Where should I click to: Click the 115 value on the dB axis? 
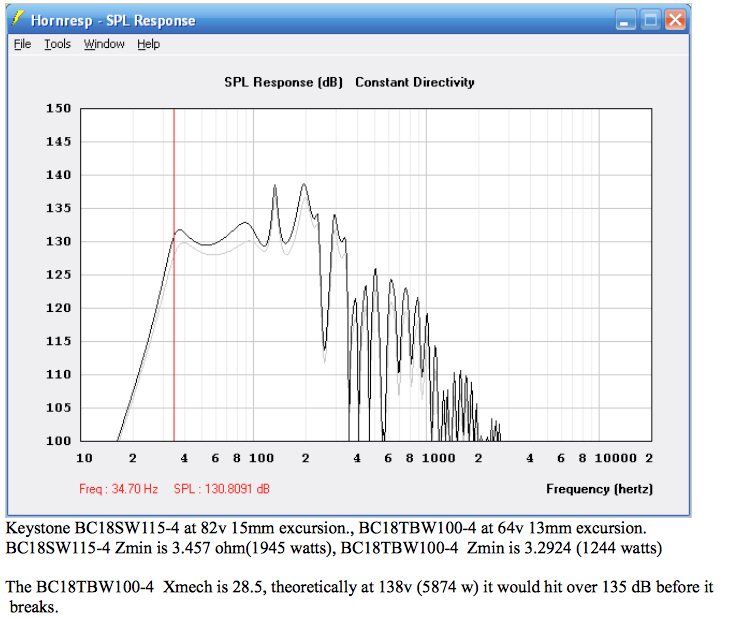(x=58, y=341)
